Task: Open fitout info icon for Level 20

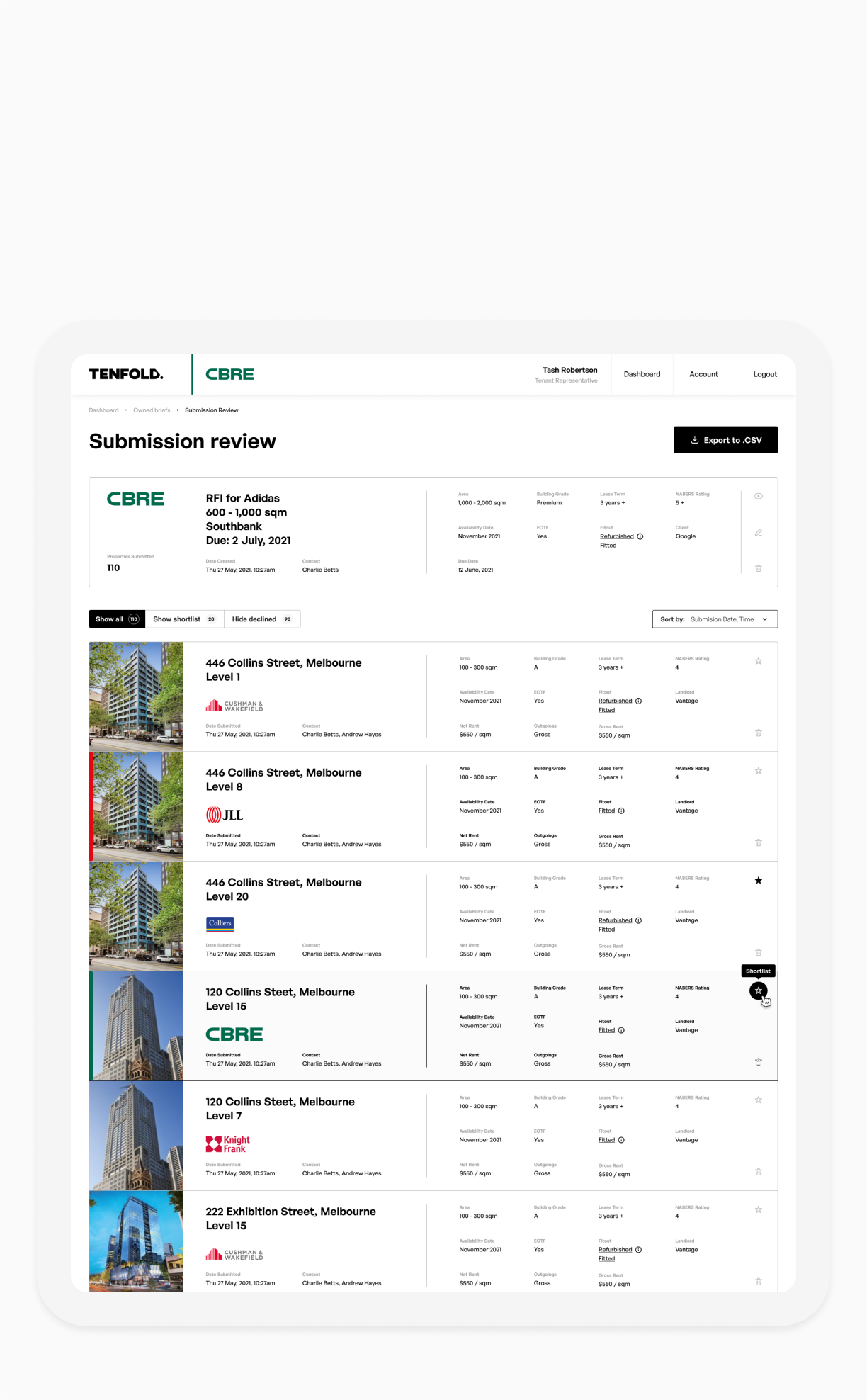Action: pyautogui.click(x=638, y=920)
